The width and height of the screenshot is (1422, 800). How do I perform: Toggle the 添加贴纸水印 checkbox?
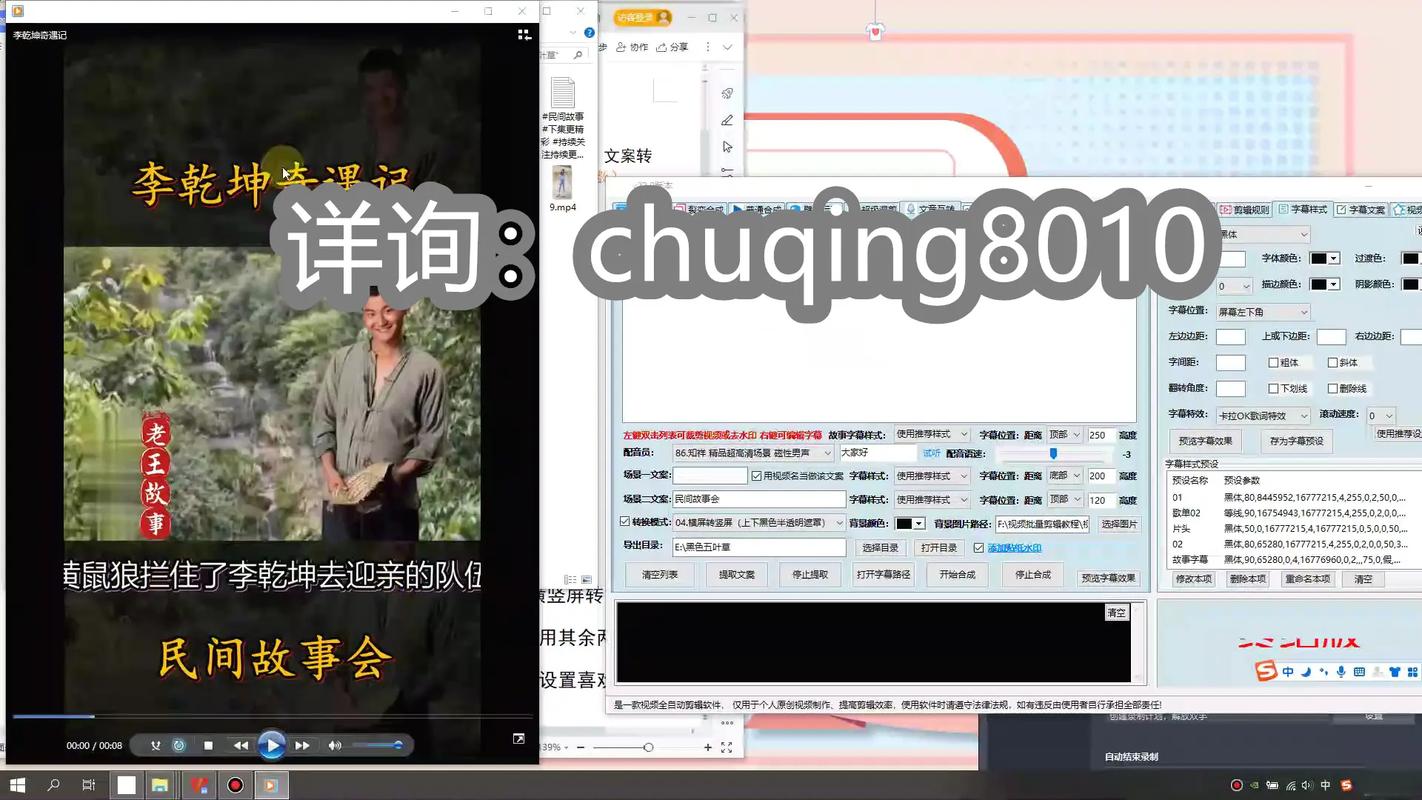pos(979,548)
